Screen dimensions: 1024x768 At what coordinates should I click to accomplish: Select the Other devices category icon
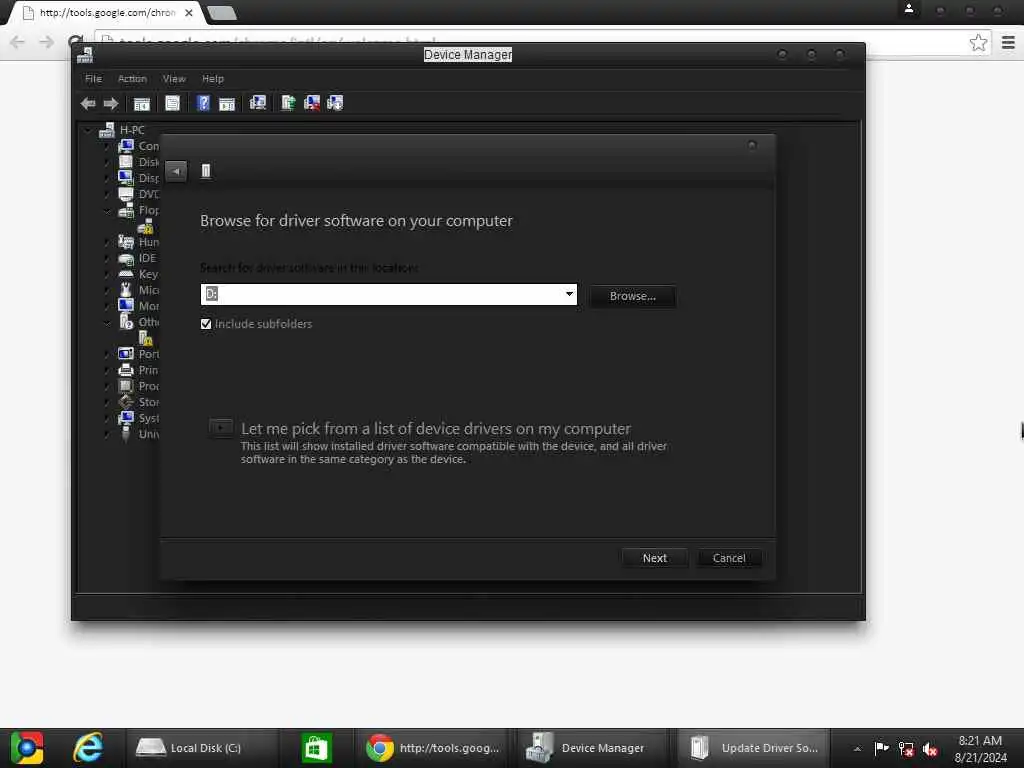pos(126,322)
